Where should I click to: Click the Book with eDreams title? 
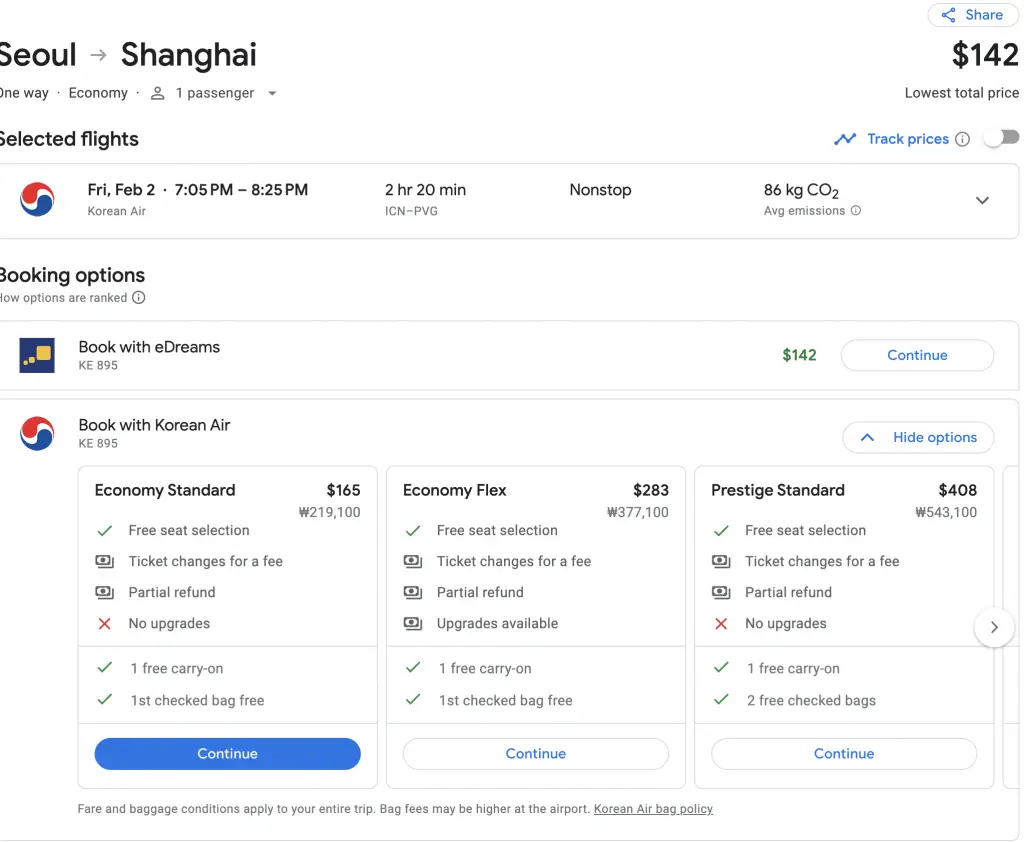pyautogui.click(x=150, y=347)
